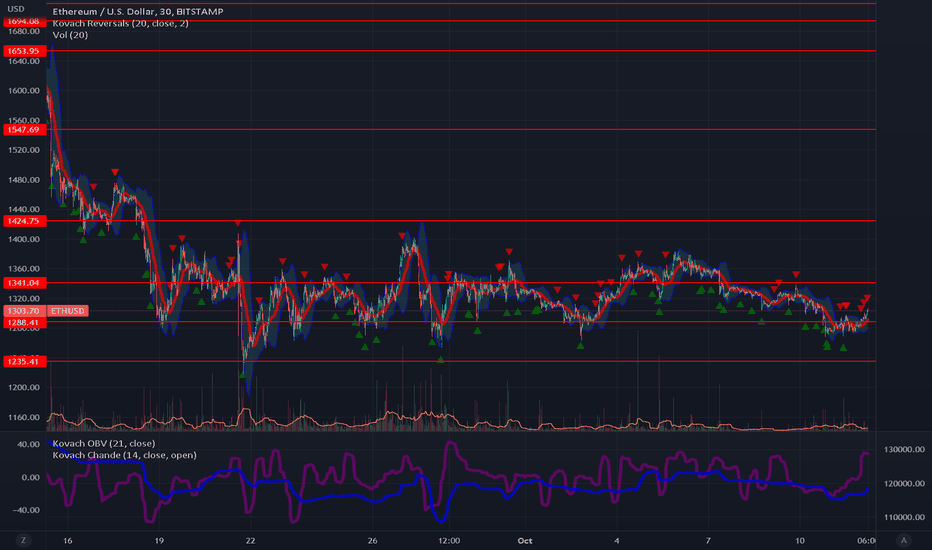This screenshot has height=550, width=932.
Task: Click the Z timezone button
Action: pos(23,540)
